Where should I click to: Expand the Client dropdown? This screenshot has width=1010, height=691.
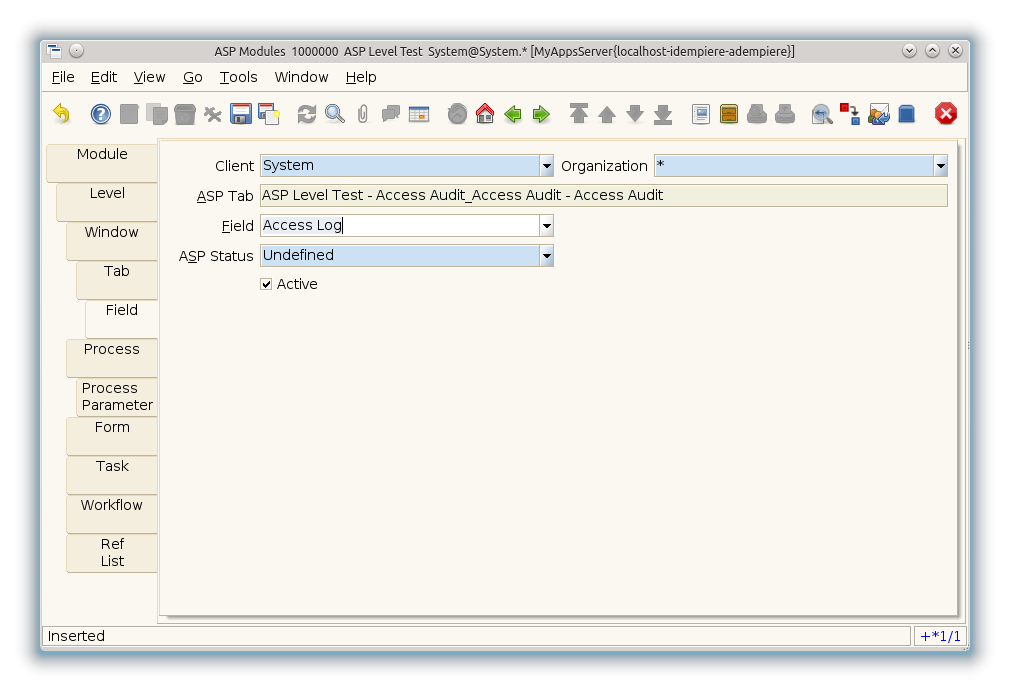pyautogui.click(x=546, y=166)
